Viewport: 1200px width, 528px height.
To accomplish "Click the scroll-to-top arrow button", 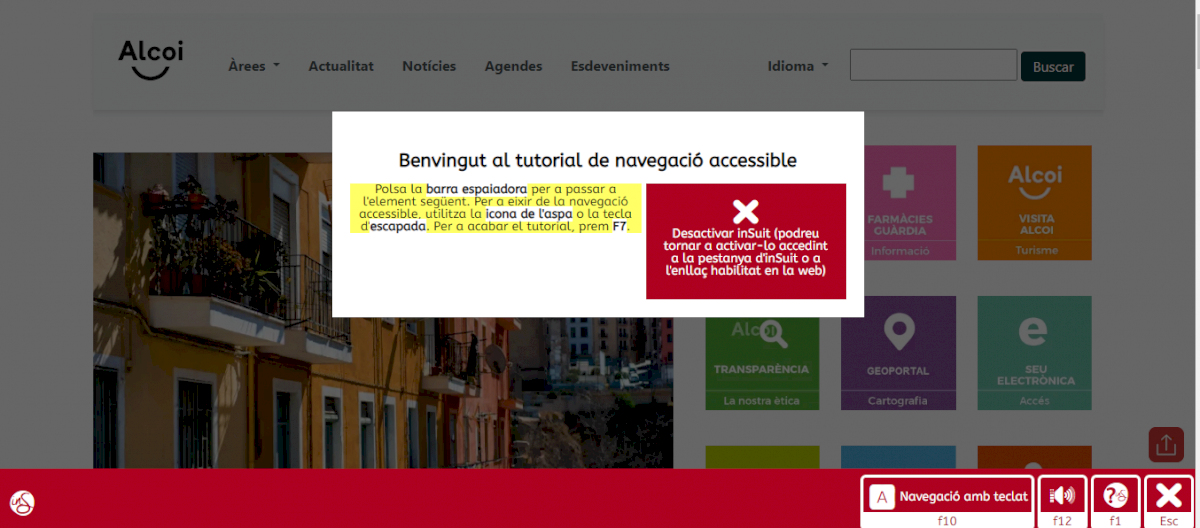I will pos(1166,445).
